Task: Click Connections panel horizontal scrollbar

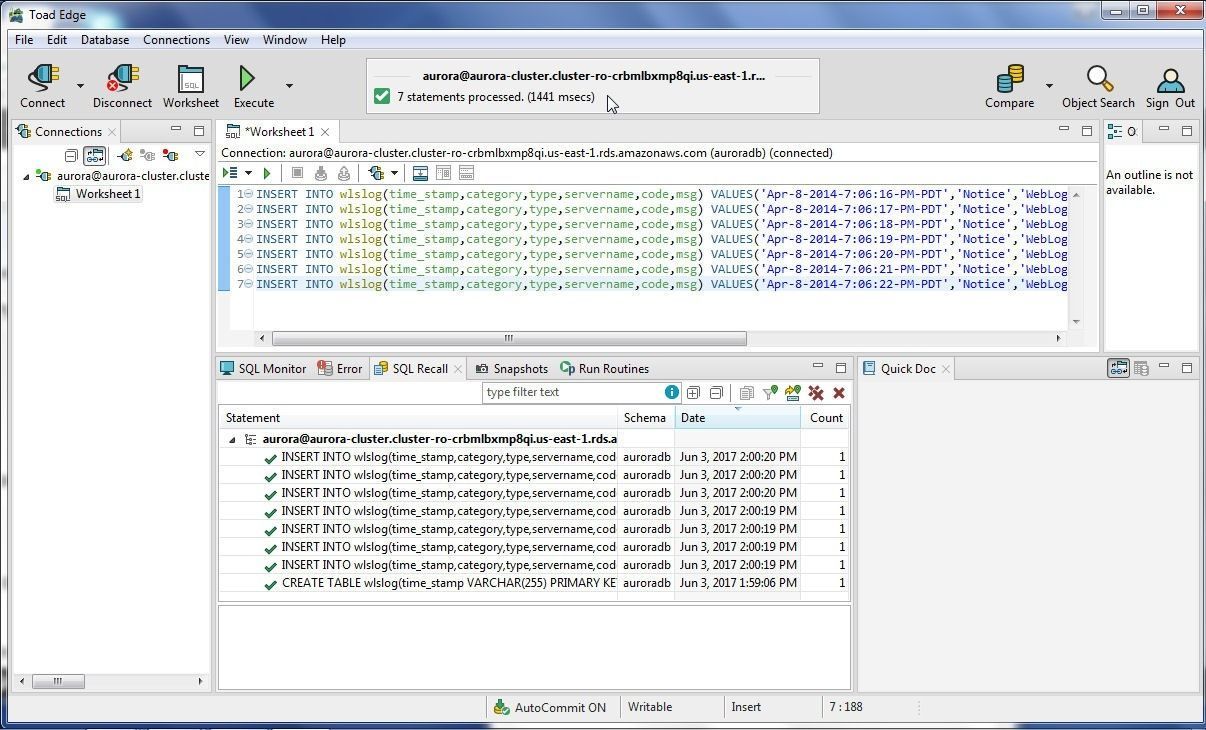Action: pos(58,681)
